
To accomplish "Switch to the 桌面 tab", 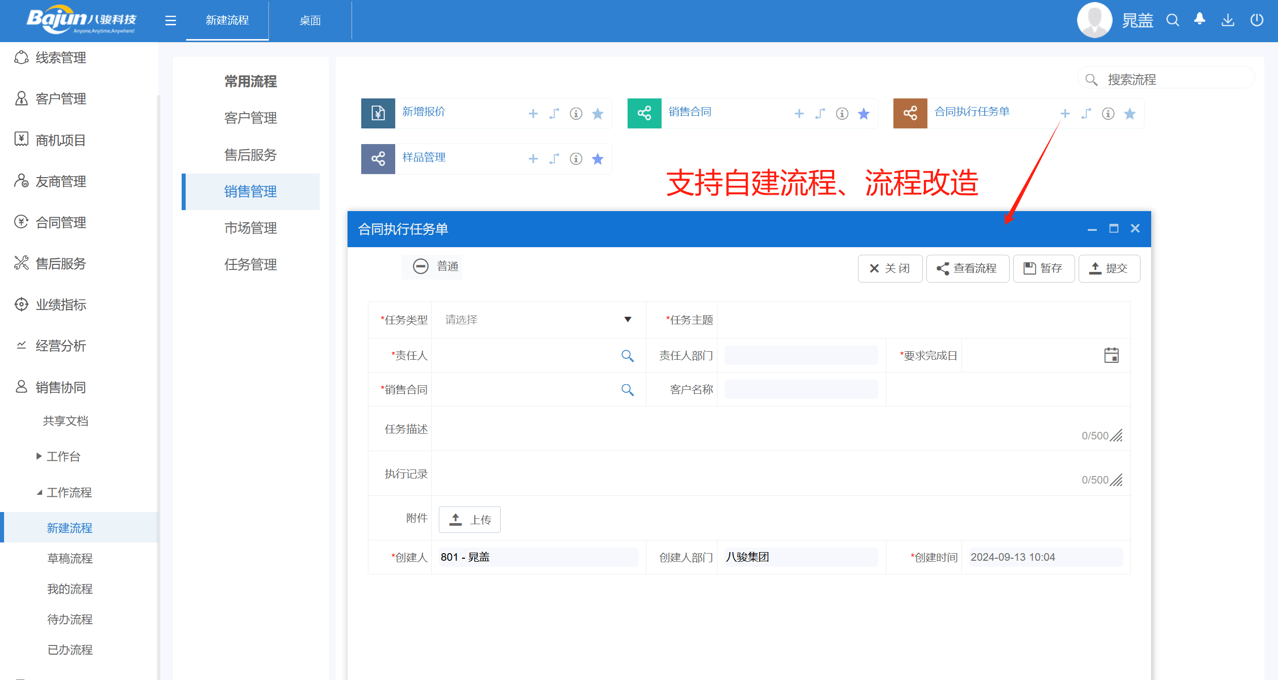I will (x=308, y=19).
